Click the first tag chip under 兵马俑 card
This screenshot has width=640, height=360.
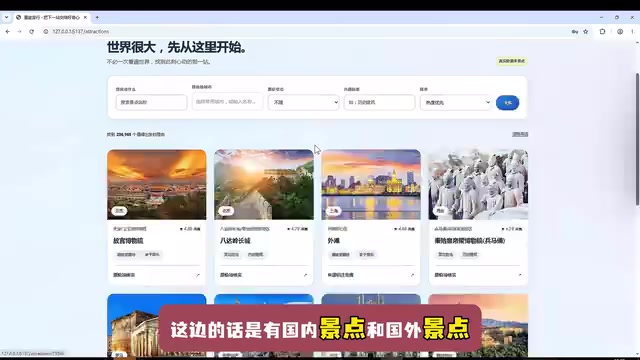445,254
